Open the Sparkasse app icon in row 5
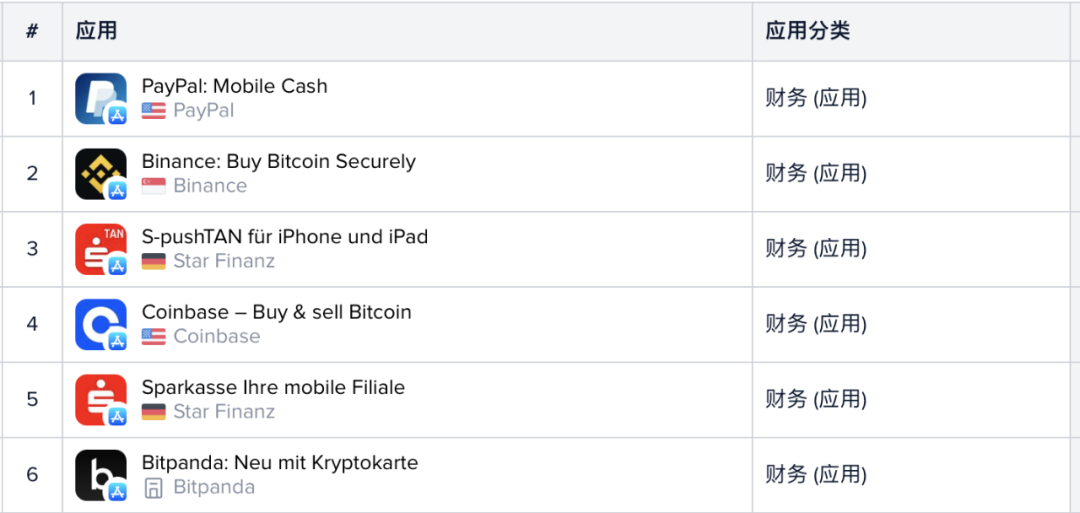 point(101,400)
